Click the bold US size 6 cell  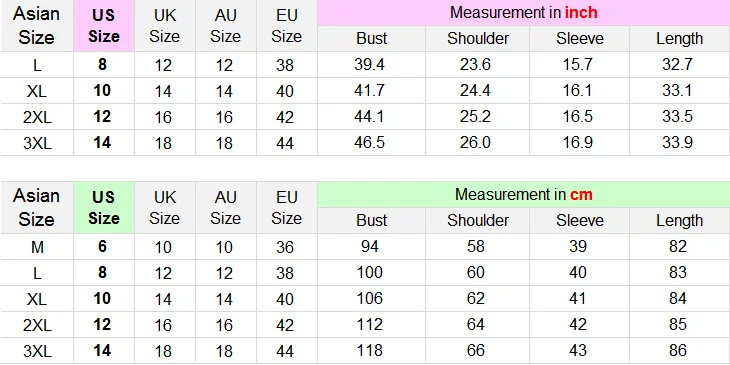point(102,246)
